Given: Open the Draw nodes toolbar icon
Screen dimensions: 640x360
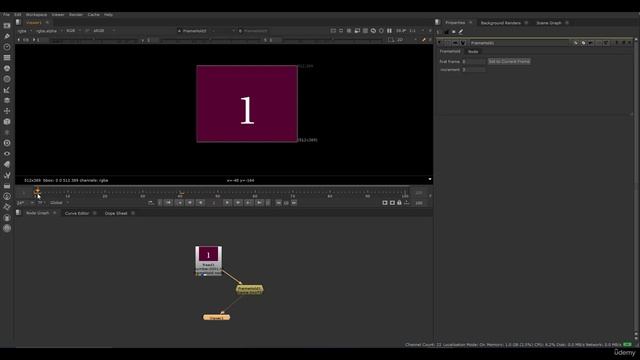Looking at the screenshot, I should point(7,36).
